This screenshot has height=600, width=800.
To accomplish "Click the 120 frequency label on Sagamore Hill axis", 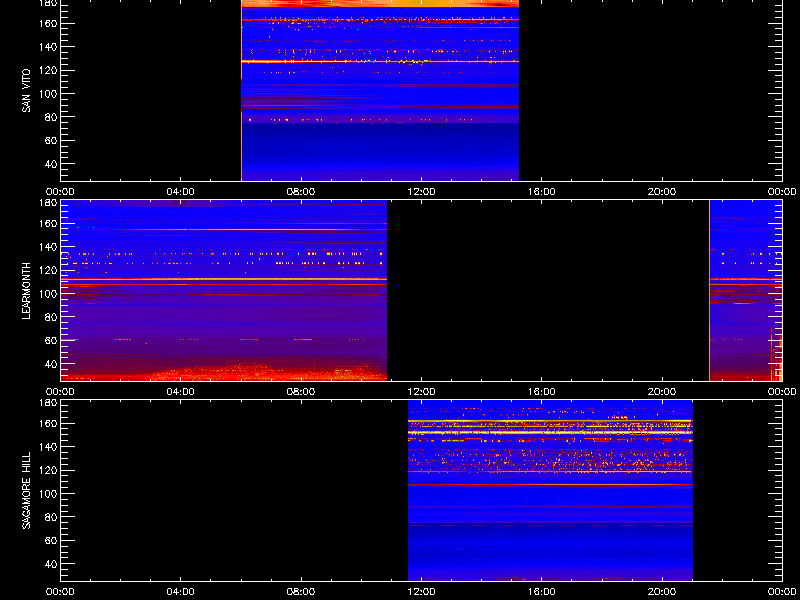I will [x=47, y=470].
